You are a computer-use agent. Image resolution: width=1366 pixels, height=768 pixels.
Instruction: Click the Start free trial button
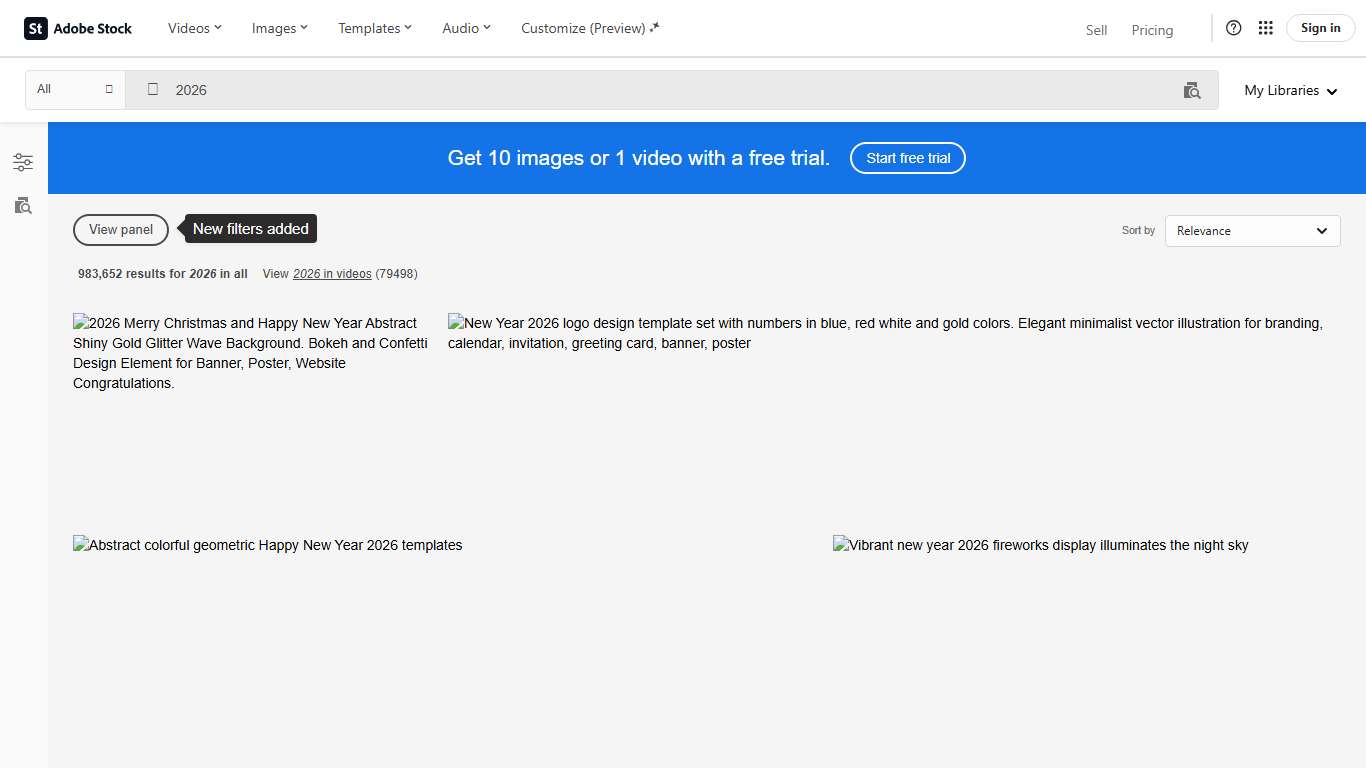click(x=907, y=158)
